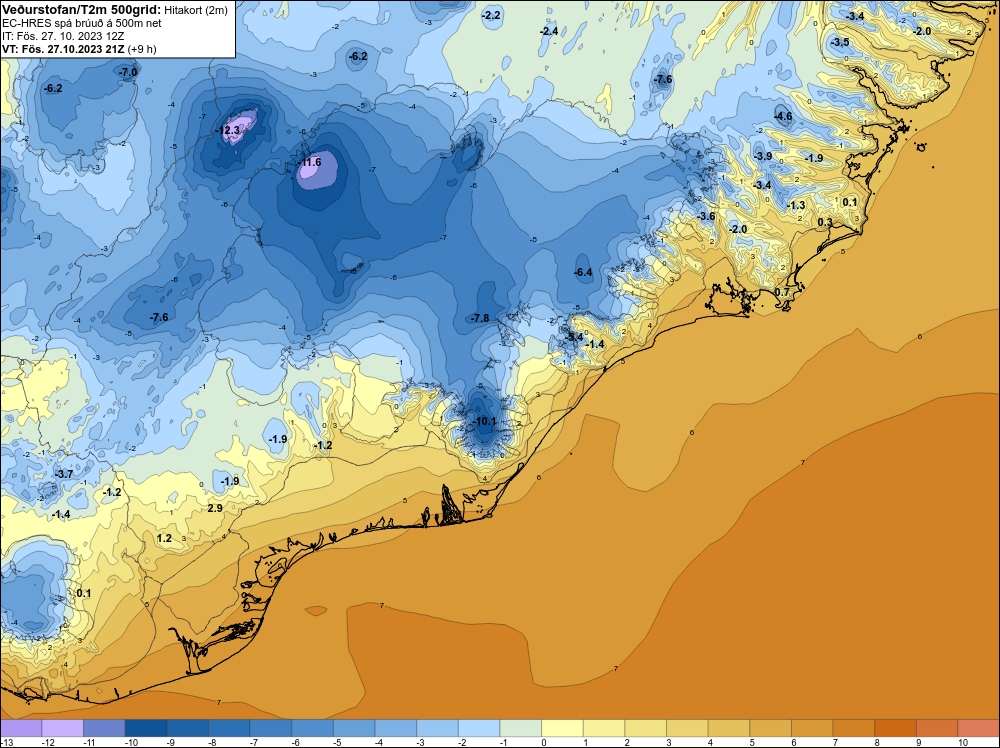Image resolution: width=1000 pixels, height=748 pixels.
Task: Click the -3.6 temperature value
Action: click(705, 216)
